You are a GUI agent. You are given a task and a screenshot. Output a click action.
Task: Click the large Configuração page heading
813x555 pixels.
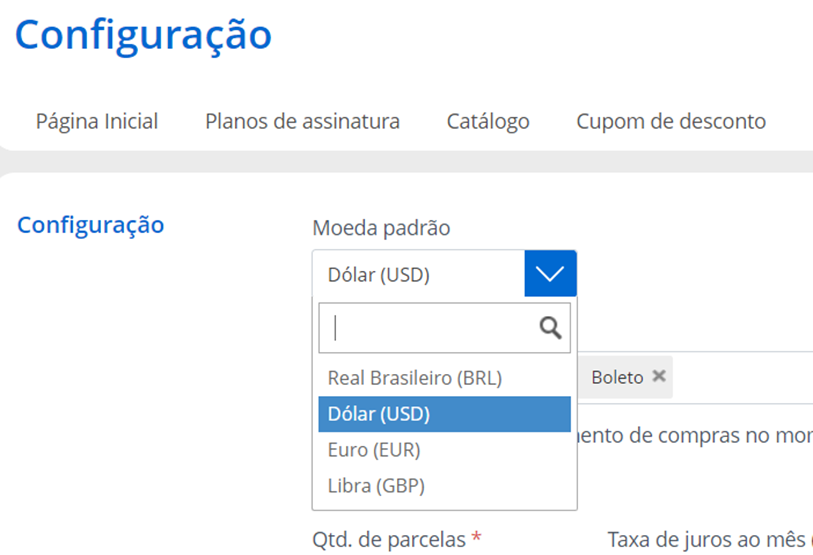(143, 34)
